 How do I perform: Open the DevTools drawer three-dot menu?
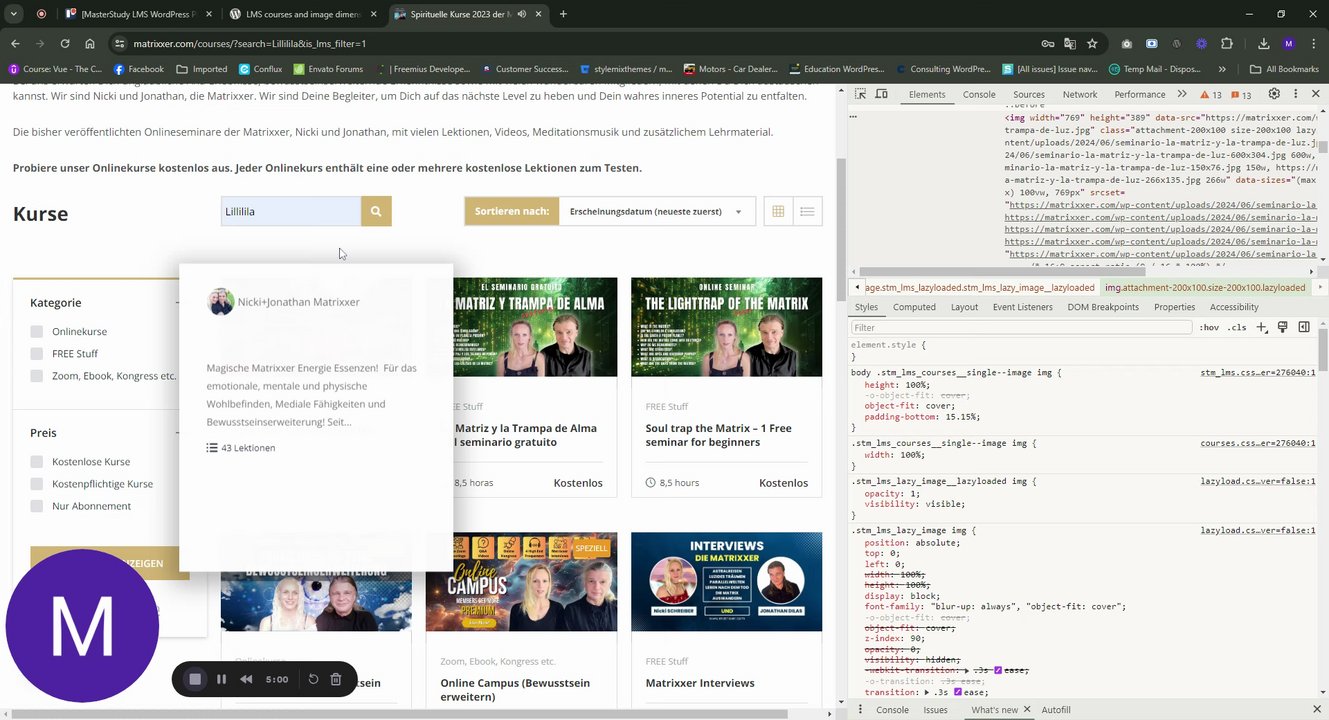point(860,710)
